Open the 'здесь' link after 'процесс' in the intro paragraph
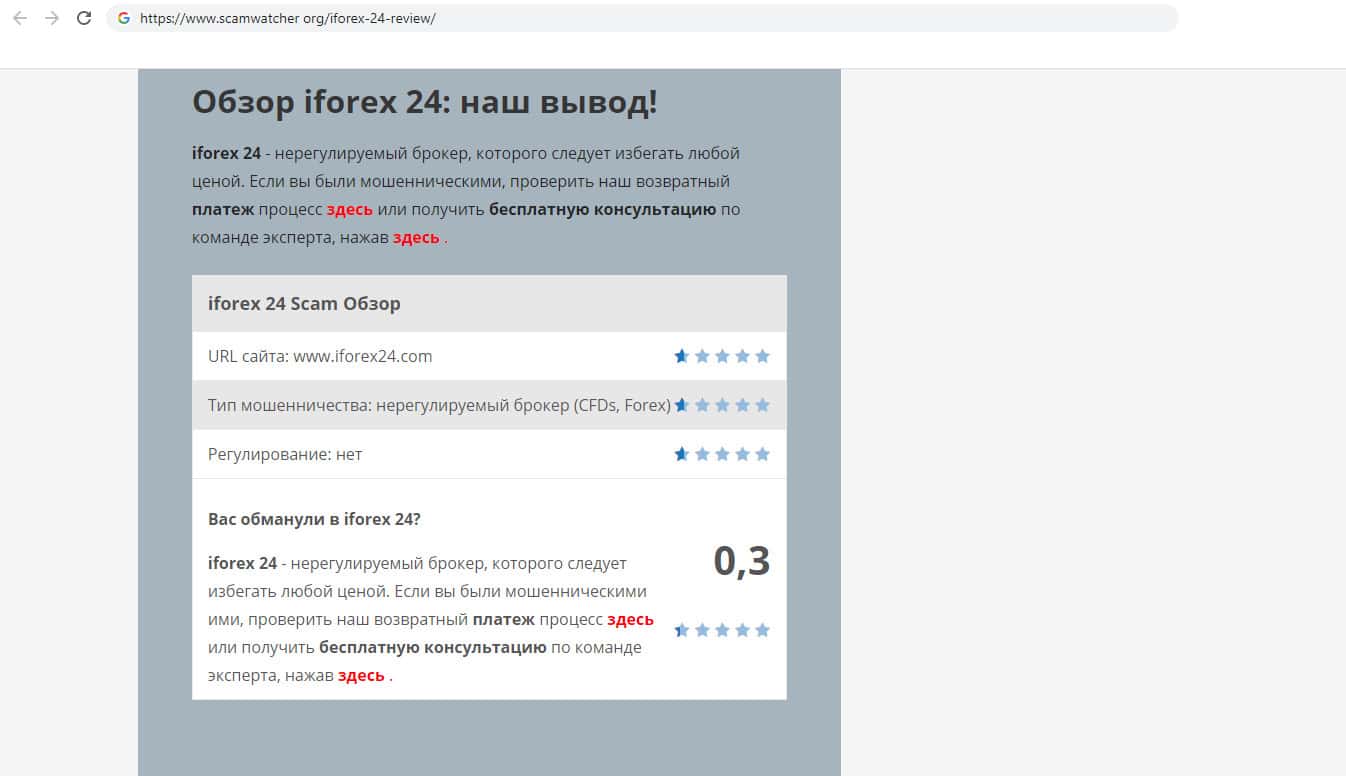 click(x=350, y=210)
